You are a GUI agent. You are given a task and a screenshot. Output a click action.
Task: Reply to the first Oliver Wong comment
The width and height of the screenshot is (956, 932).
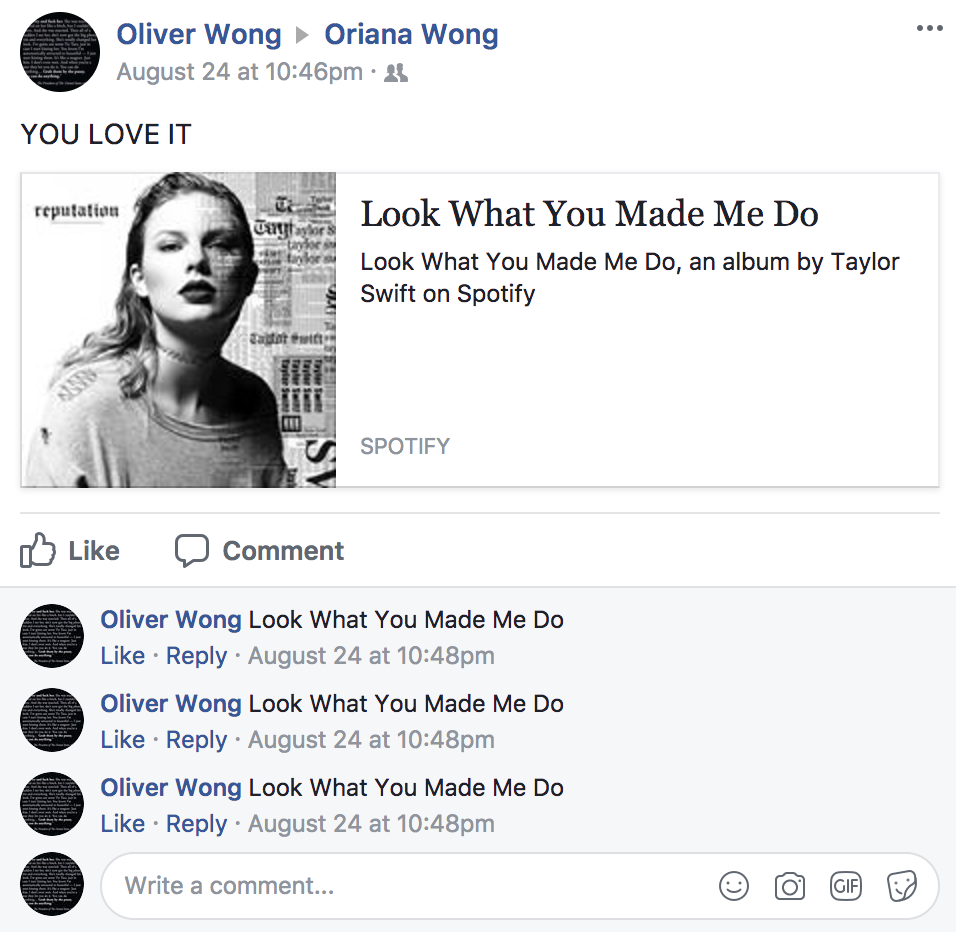pyautogui.click(x=196, y=656)
